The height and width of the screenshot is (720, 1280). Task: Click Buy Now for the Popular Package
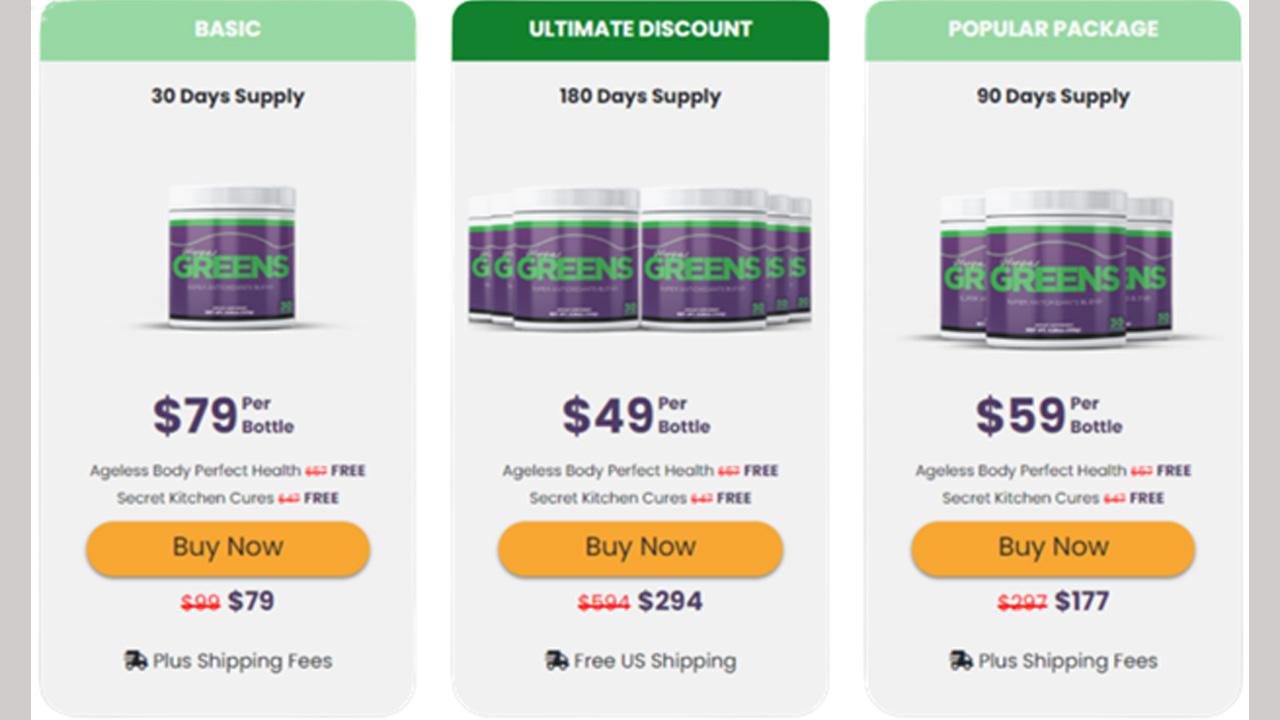coord(1053,548)
